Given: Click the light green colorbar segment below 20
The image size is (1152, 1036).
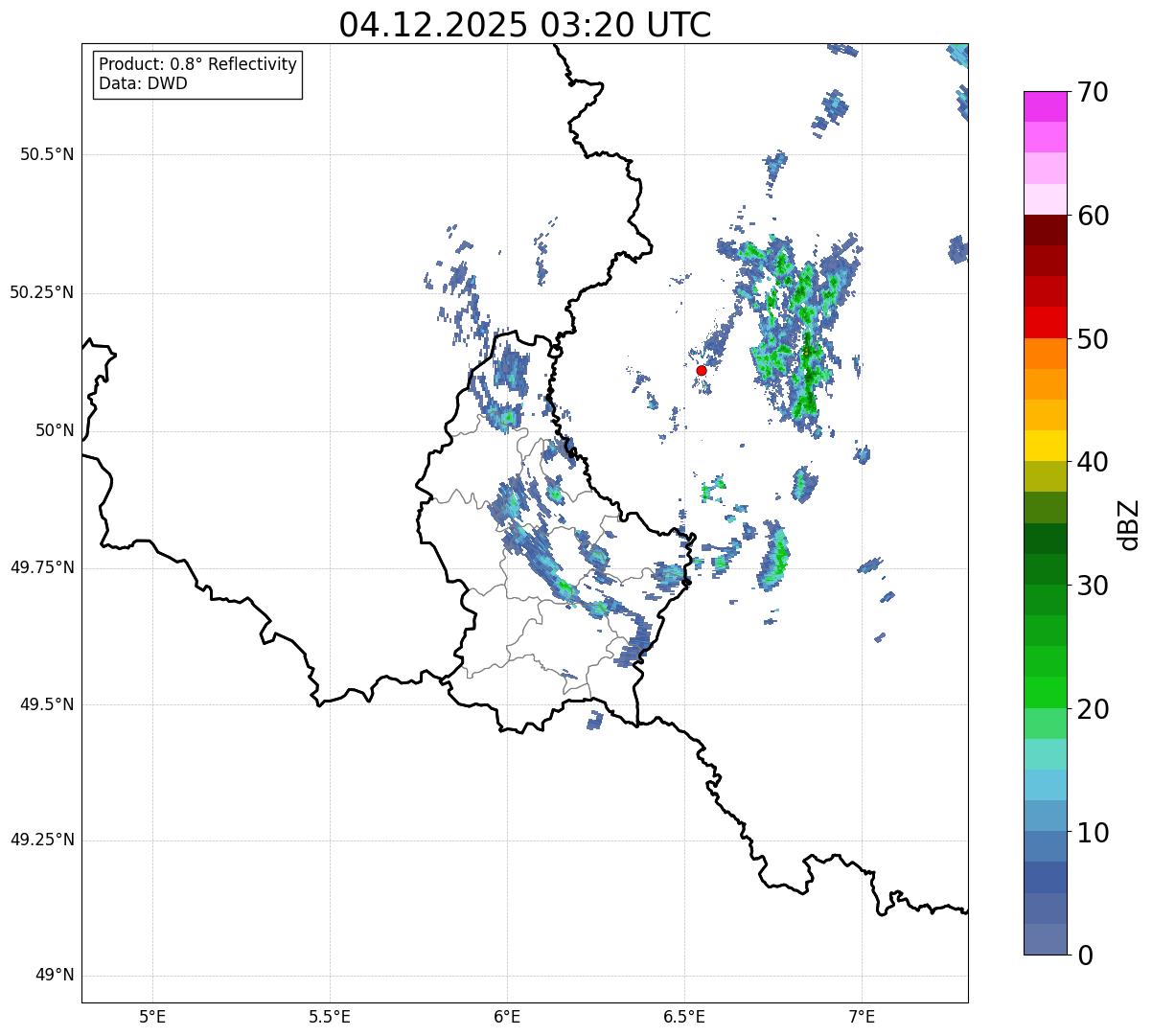Looking at the screenshot, I should pyautogui.click(x=1046, y=724).
